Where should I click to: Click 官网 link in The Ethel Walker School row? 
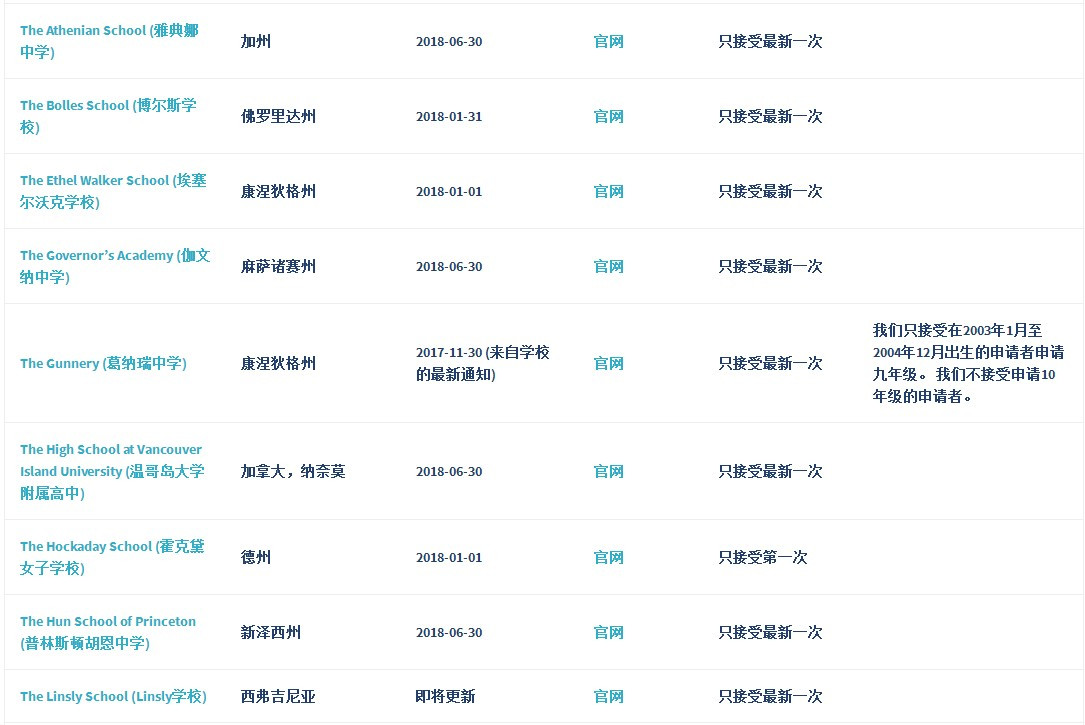608,191
